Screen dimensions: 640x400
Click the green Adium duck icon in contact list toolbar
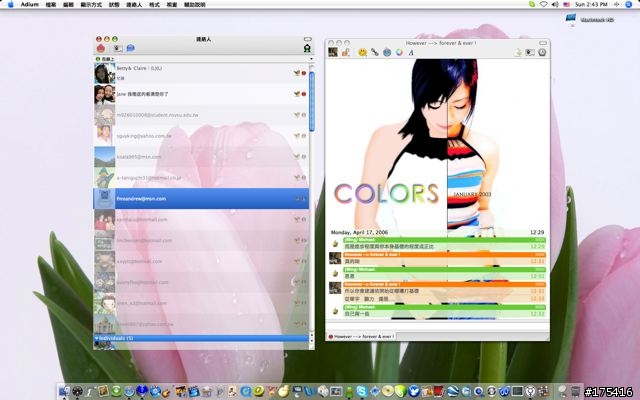(x=307, y=48)
